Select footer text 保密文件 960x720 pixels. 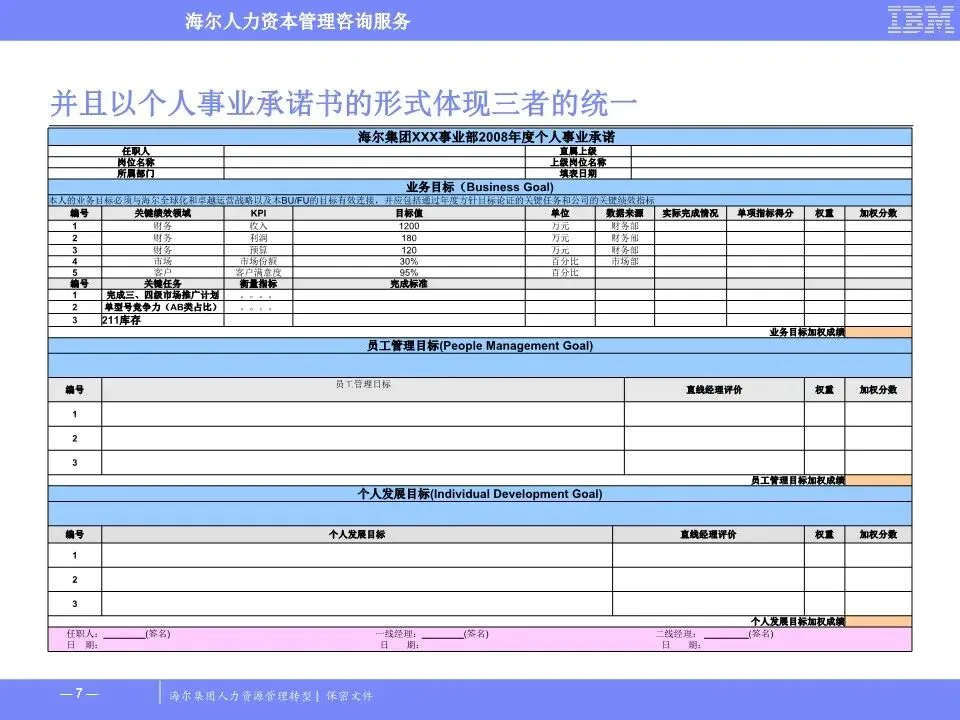tap(350, 696)
